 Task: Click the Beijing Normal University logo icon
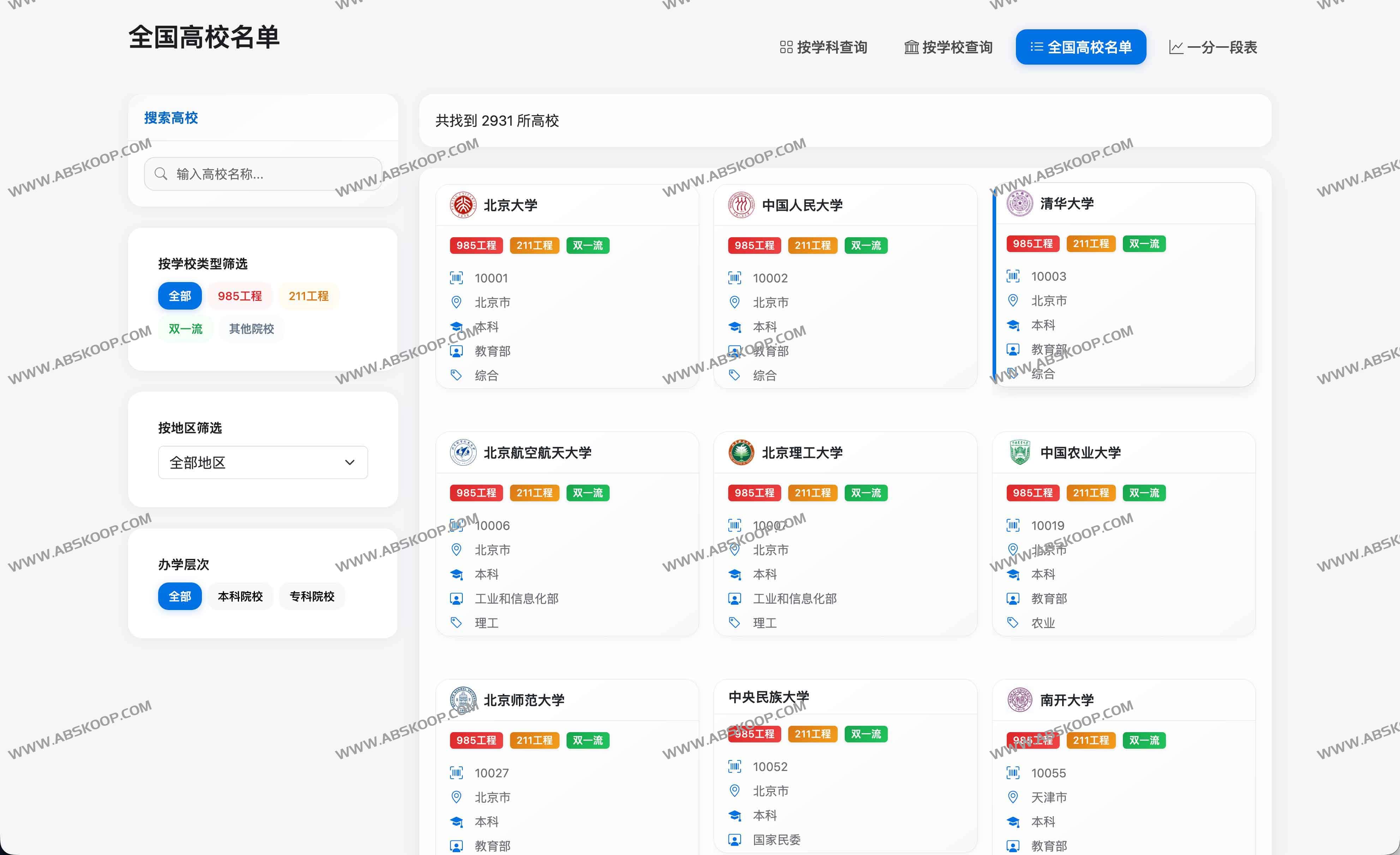pyautogui.click(x=463, y=700)
